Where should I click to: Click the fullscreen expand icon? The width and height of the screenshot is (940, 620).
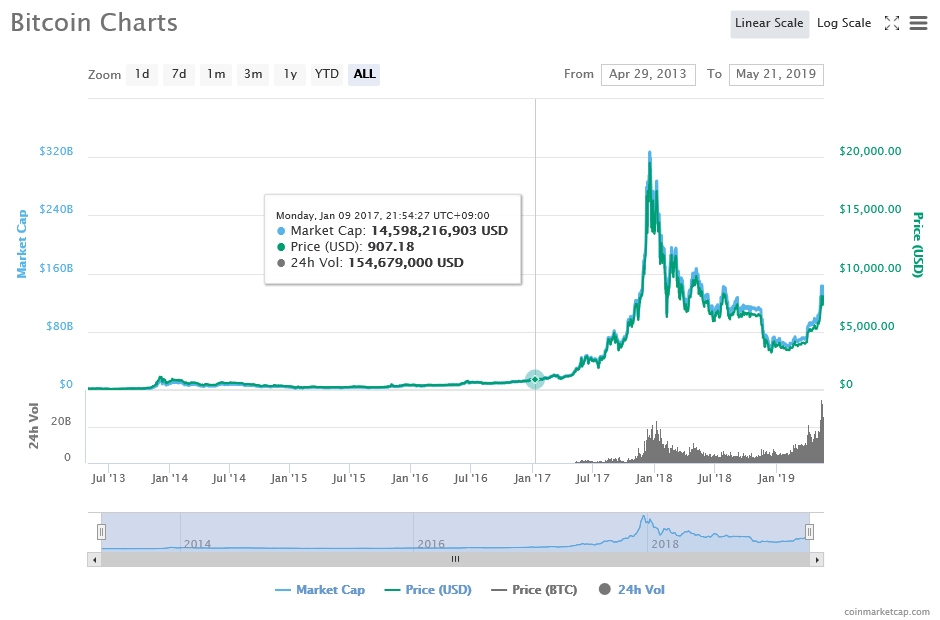tap(892, 23)
